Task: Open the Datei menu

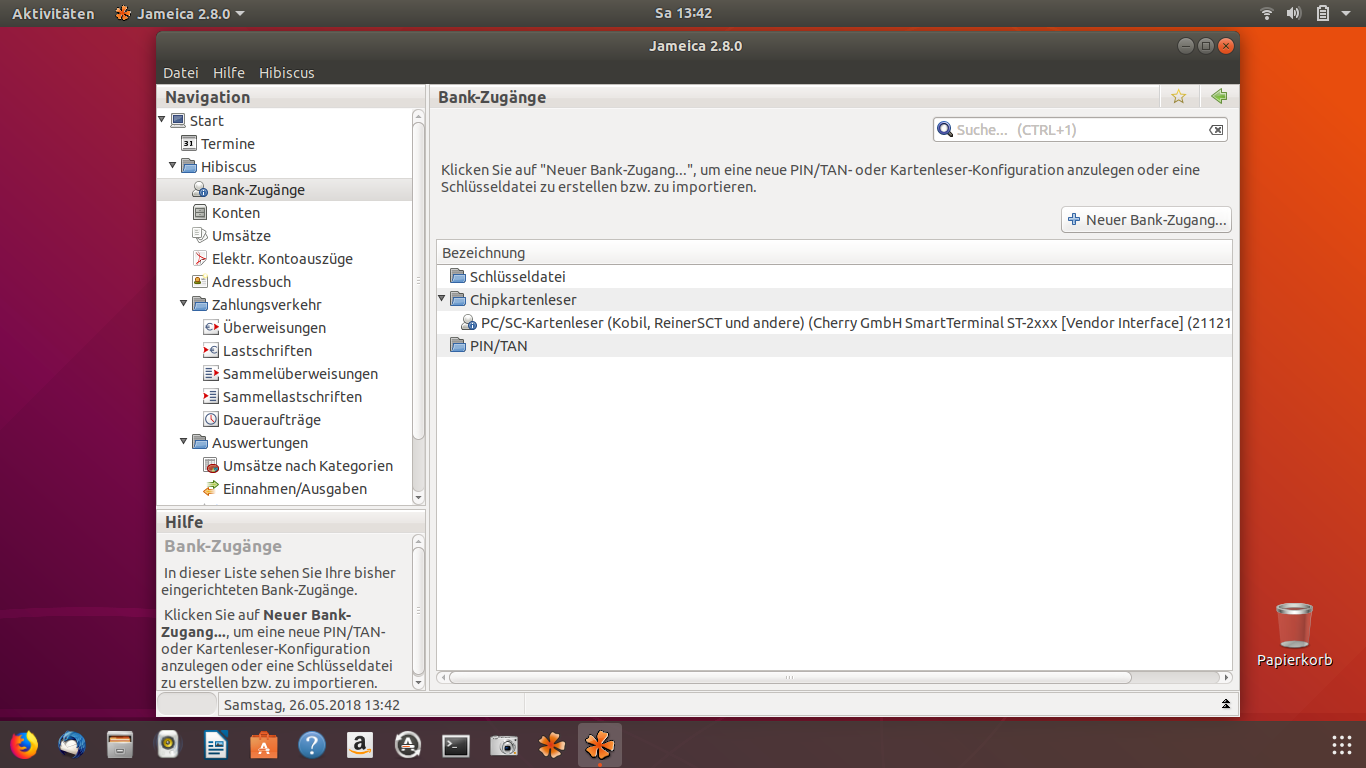Action: [181, 73]
